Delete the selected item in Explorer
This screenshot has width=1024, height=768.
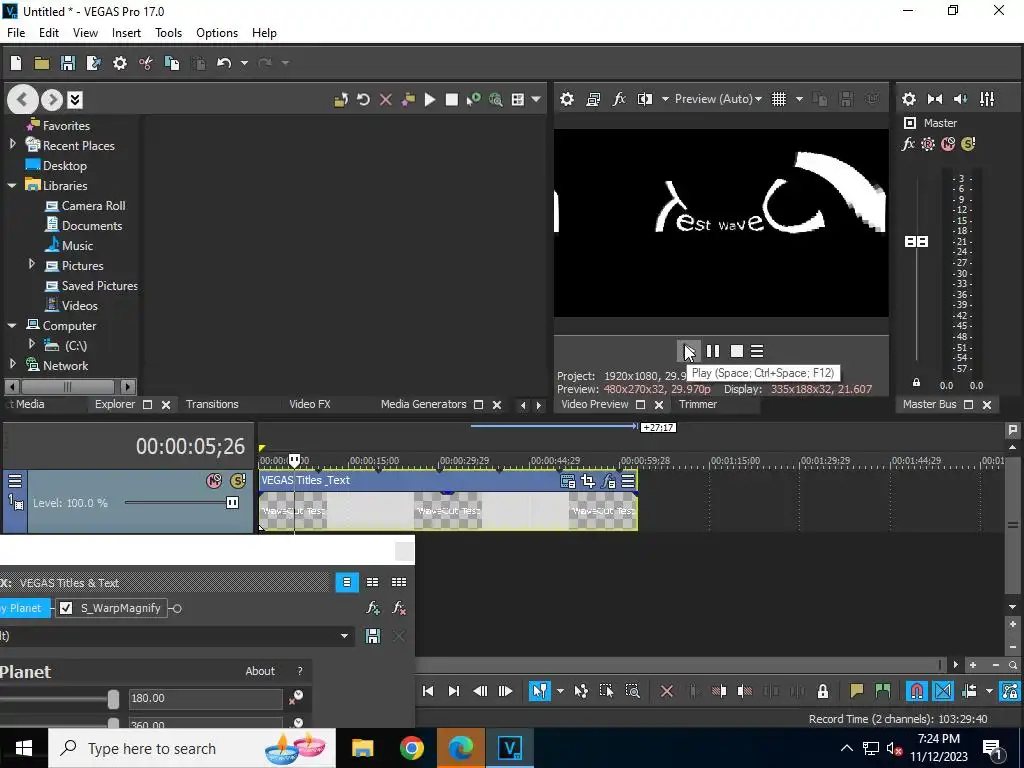pyautogui.click(x=385, y=99)
